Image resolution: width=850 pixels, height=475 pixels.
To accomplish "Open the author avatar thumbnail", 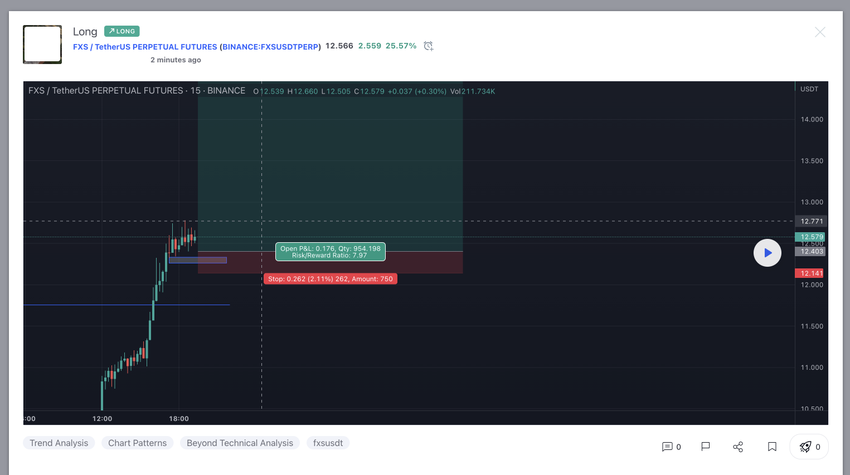I will [42, 44].
